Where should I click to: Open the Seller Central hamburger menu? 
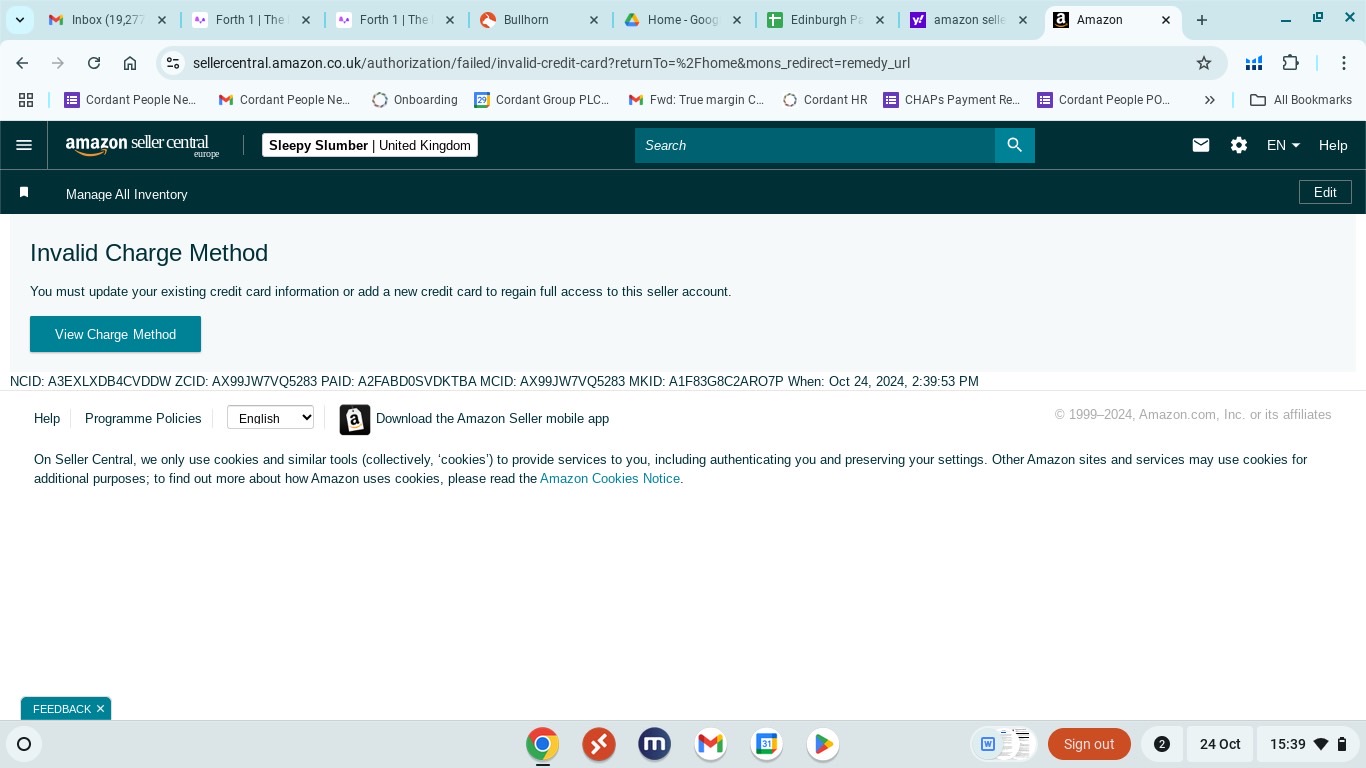pos(24,145)
